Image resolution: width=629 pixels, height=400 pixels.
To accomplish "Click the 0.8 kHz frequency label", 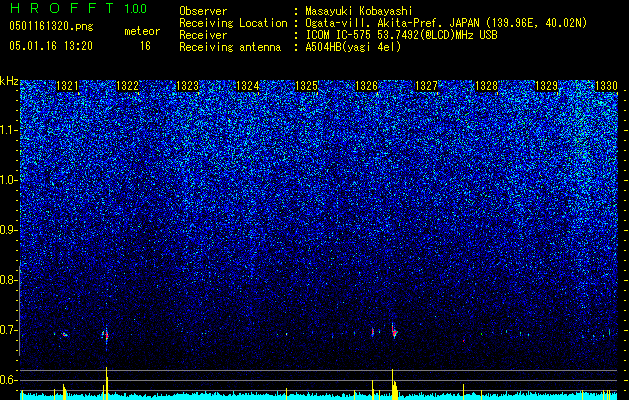I will coord(8,280).
